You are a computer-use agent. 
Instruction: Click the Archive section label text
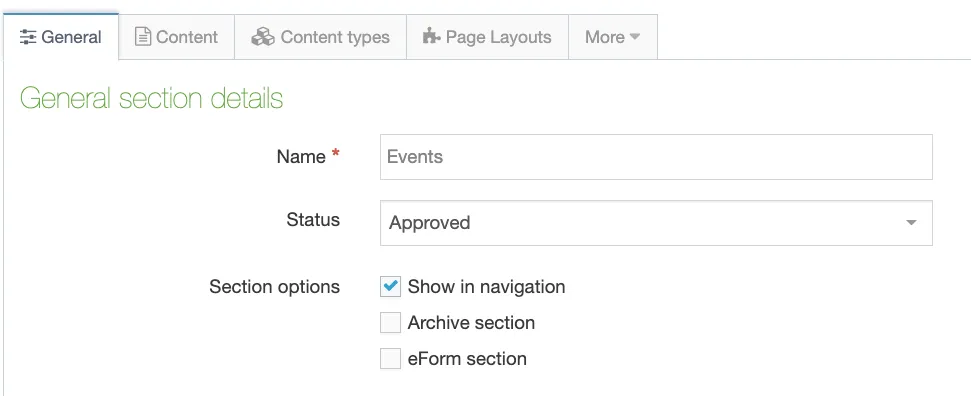point(471,323)
